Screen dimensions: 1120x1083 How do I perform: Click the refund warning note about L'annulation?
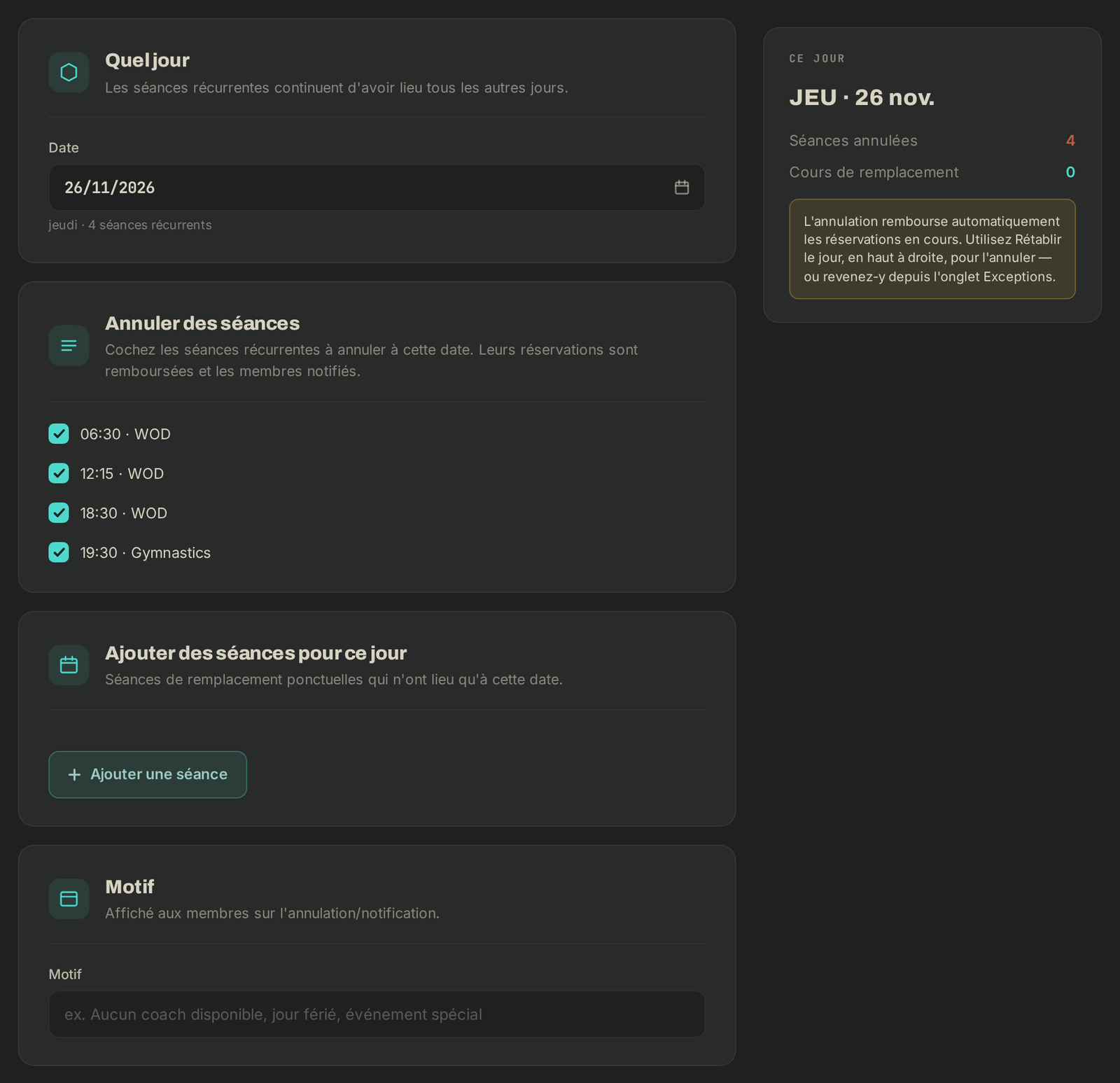932,249
